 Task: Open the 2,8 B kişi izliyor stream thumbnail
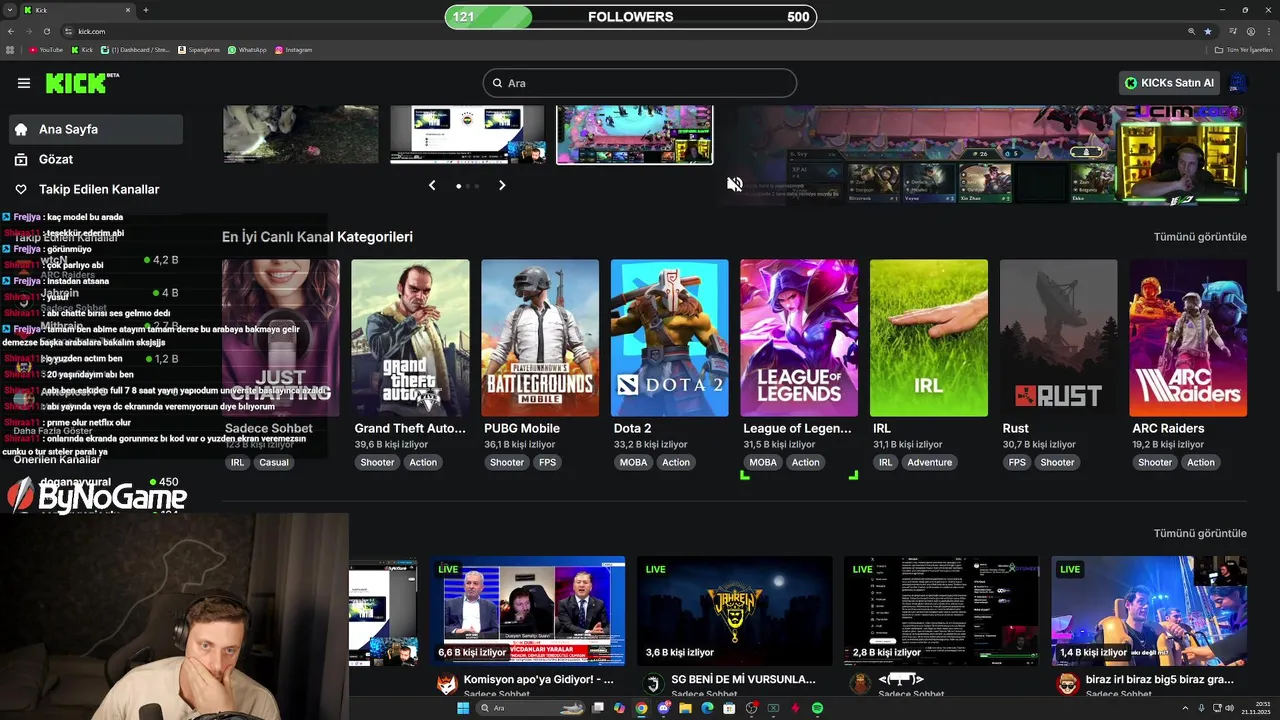tap(942, 611)
